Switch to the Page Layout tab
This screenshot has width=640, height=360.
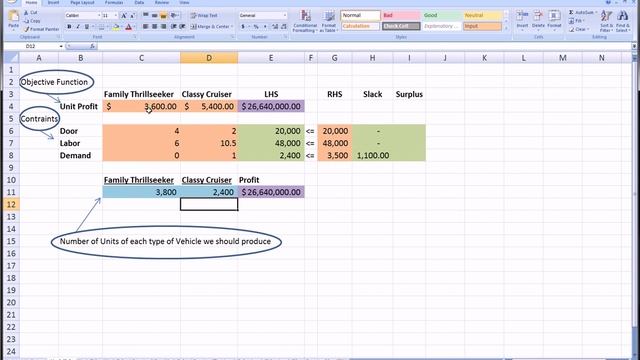(82, 2)
